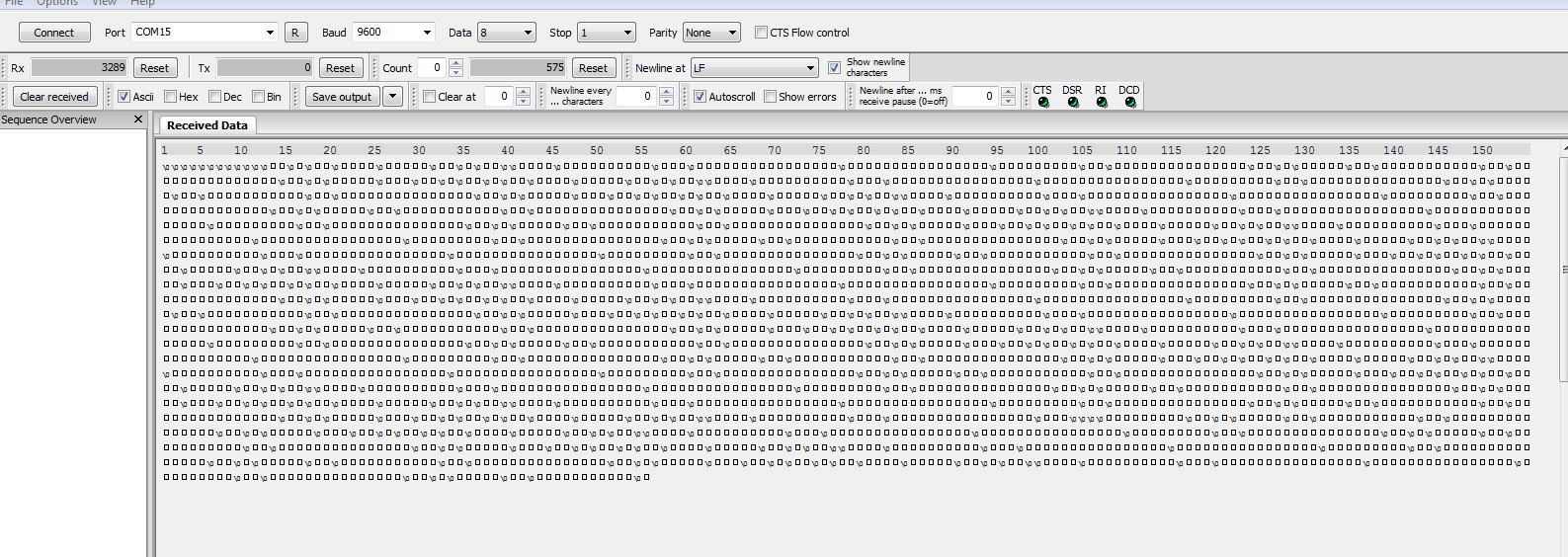This screenshot has width=1568, height=557.
Task: Reset the Rx counter
Action: pos(154,68)
